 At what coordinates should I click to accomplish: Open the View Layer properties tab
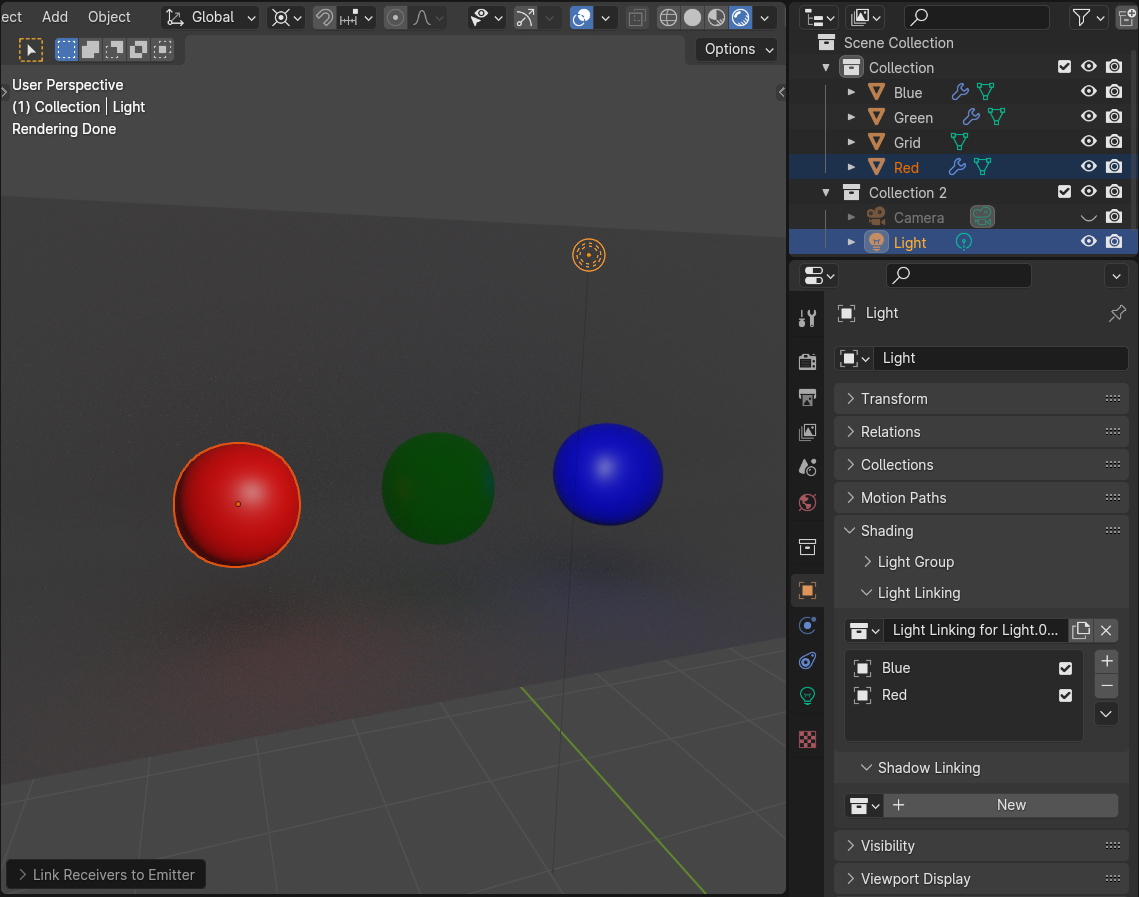[x=807, y=432]
